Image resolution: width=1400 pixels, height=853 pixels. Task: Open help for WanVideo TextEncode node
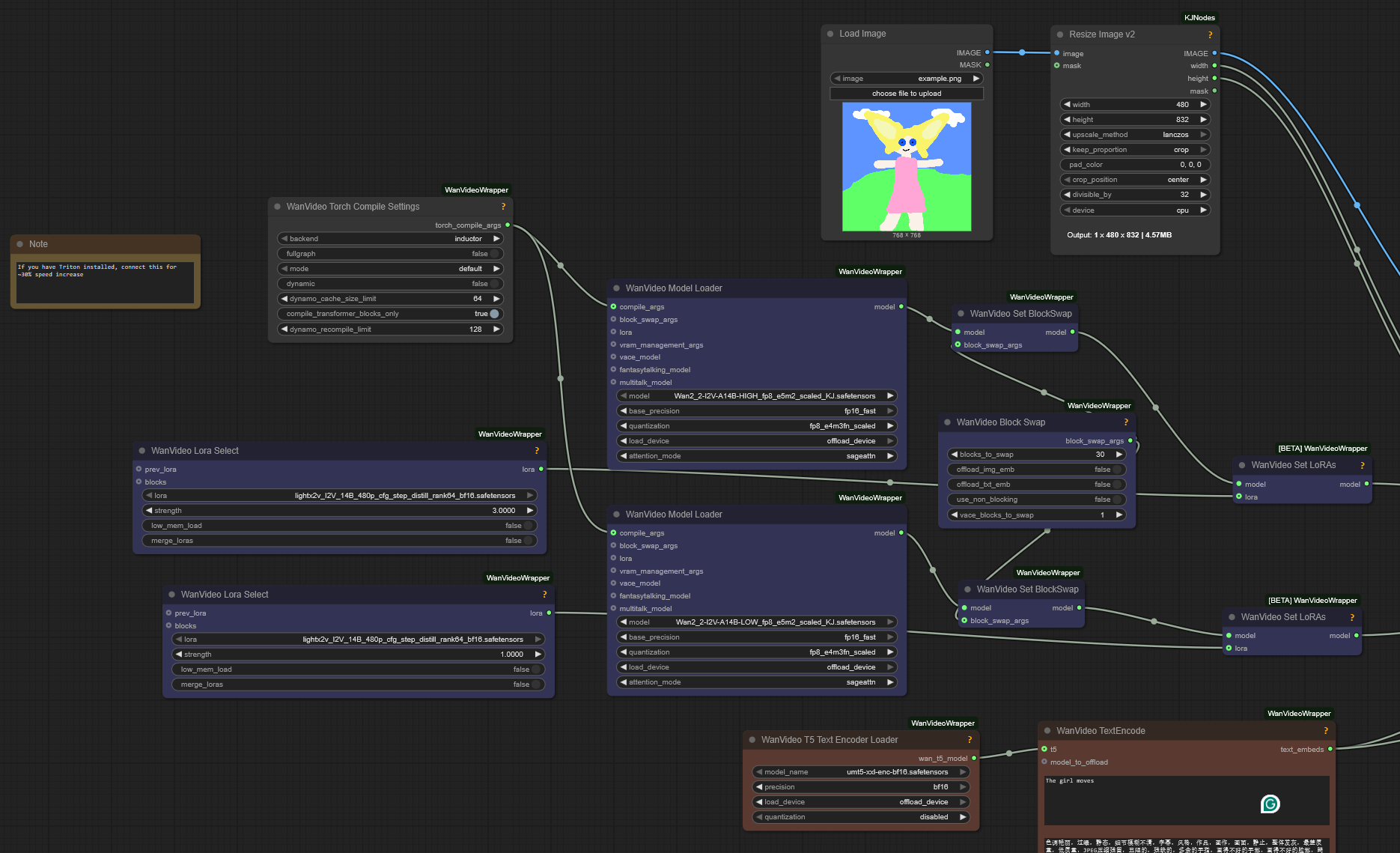pos(1326,731)
